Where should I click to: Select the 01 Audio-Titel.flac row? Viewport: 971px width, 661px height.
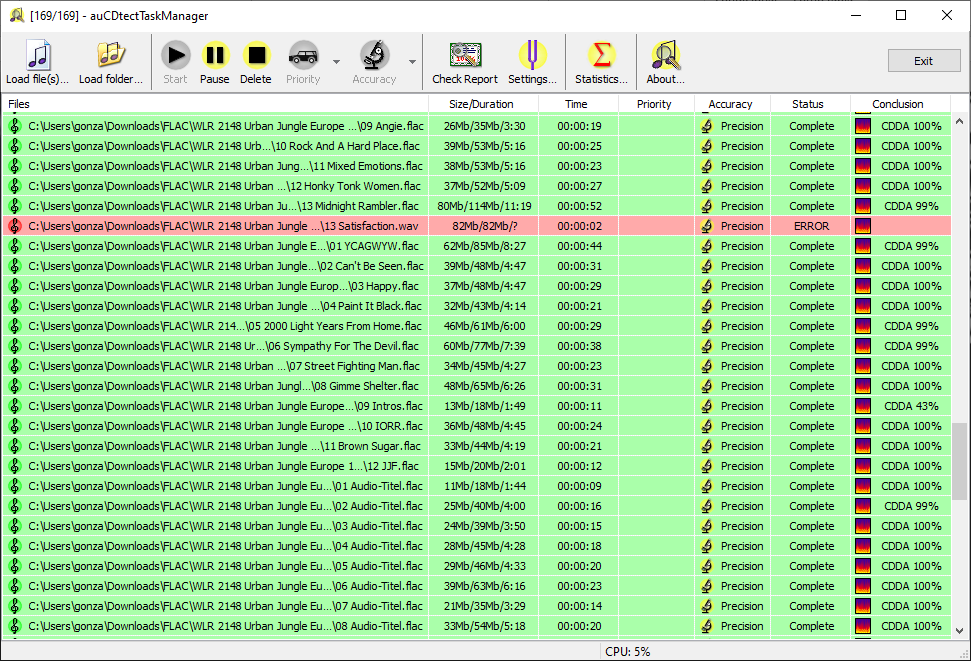click(x=476, y=486)
